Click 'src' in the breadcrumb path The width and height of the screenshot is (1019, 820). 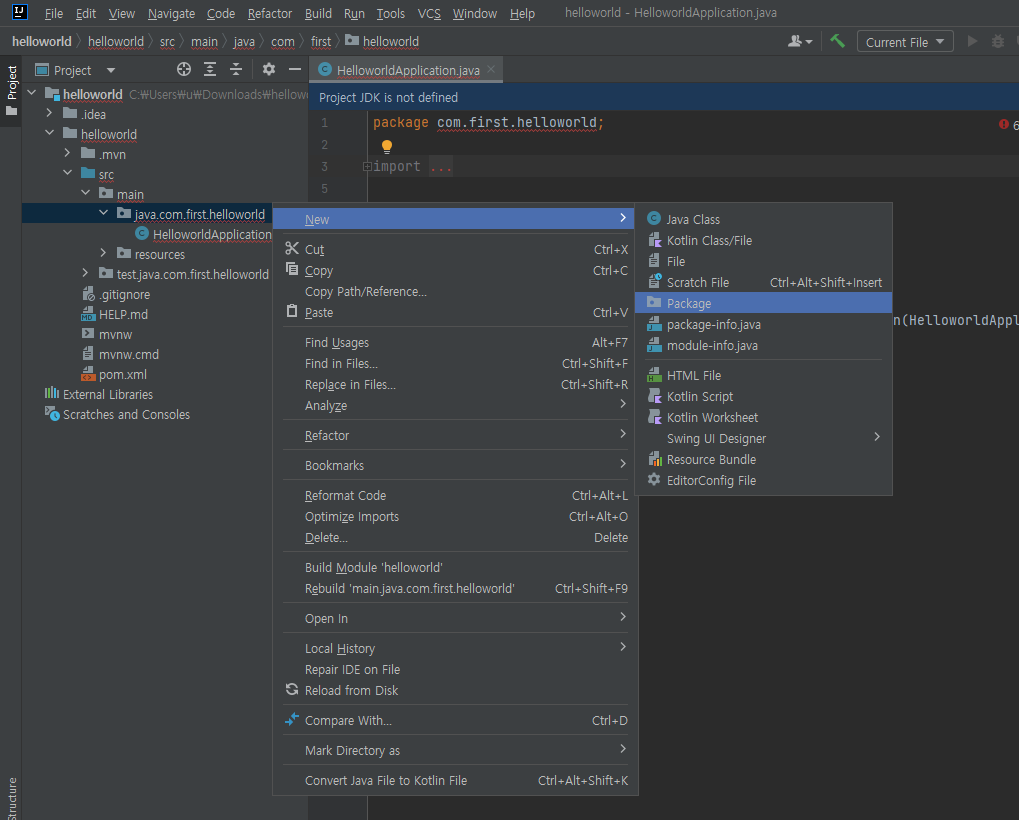(x=167, y=42)
